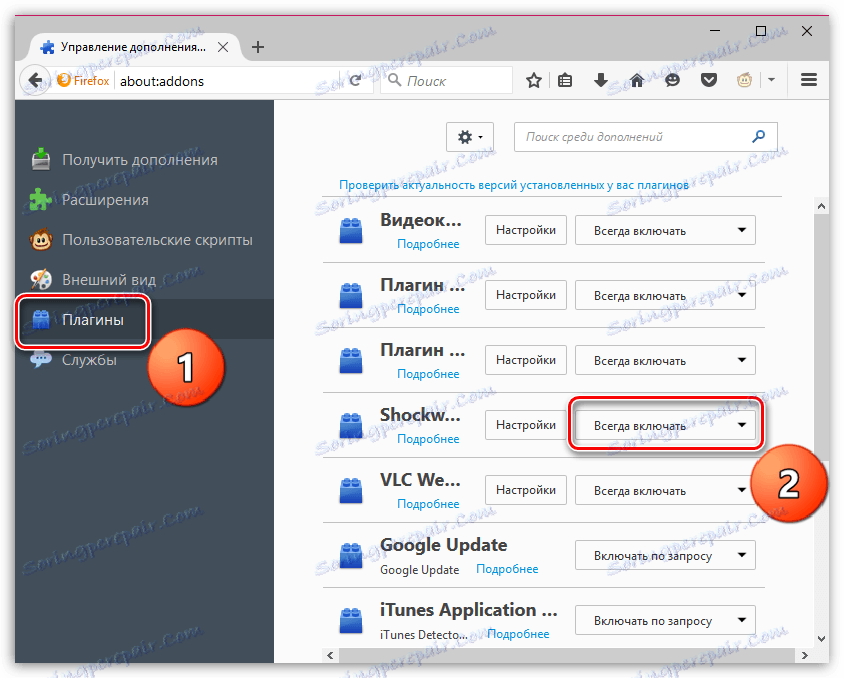This screenshot has height=678, width=844.
Task: Open iTunes Application Detector activation dropdown
Action: point(664,620)
